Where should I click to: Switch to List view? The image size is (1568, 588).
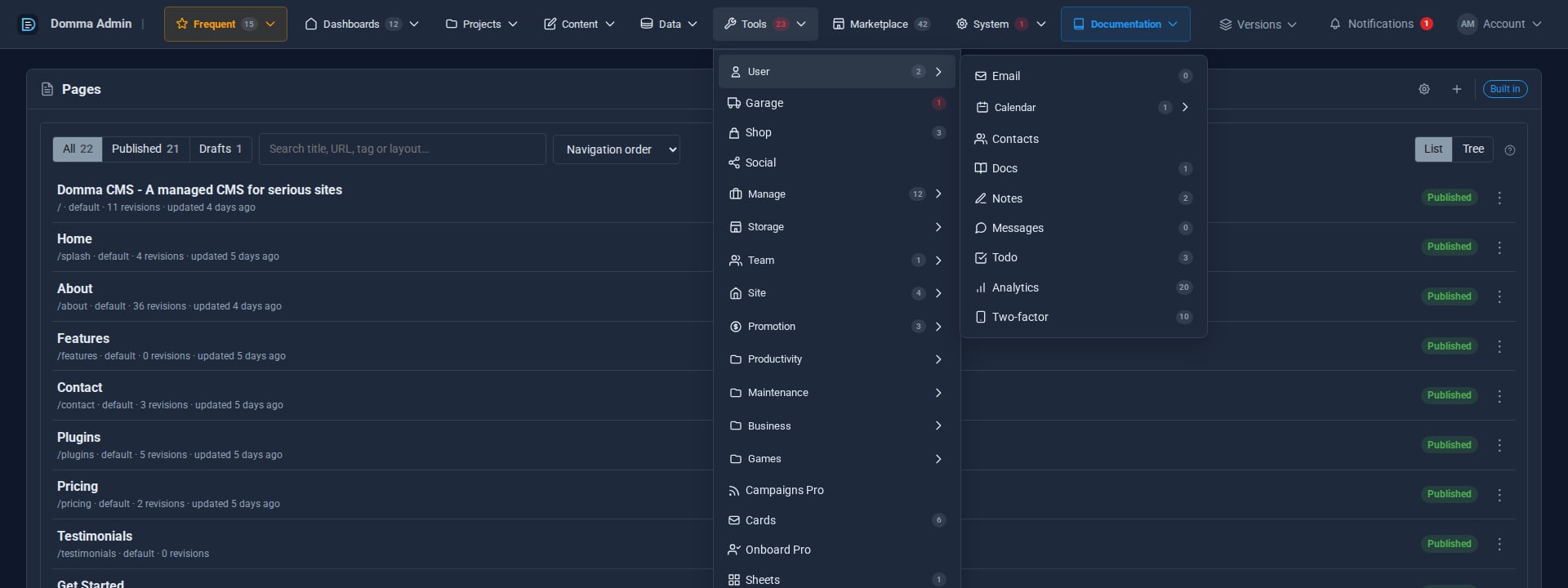coord(1433,149)
